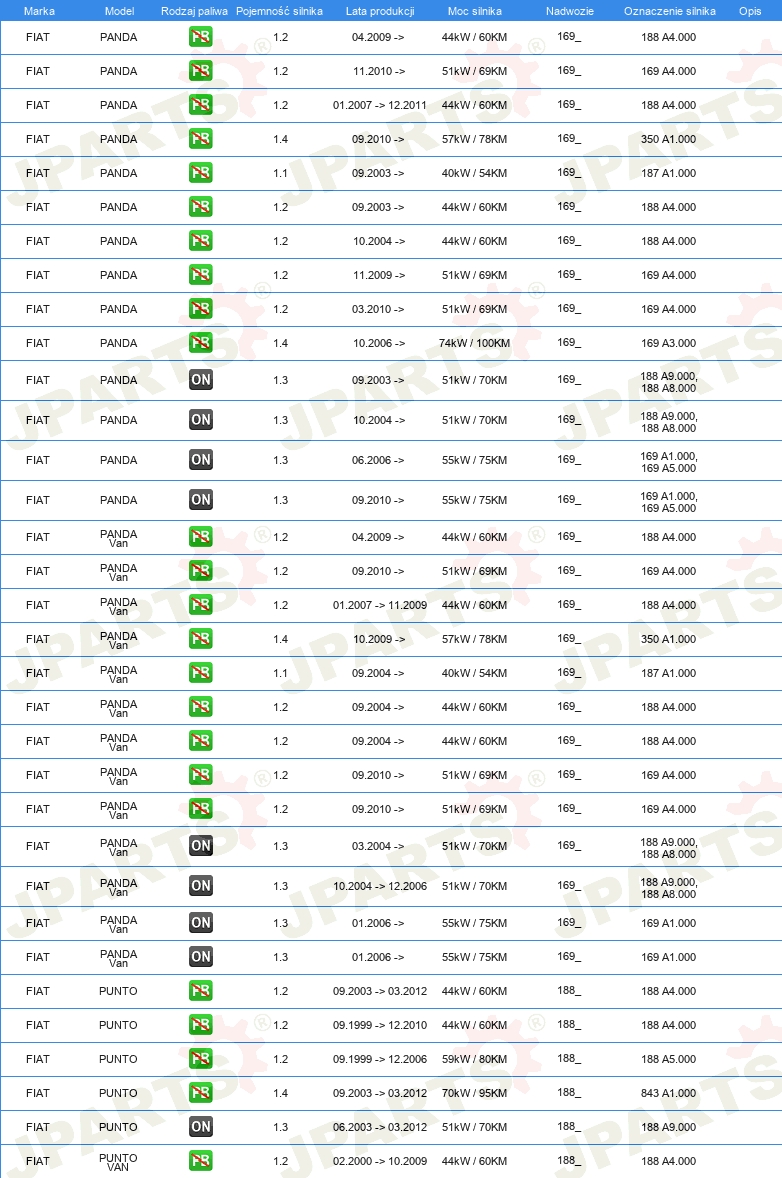Viewport: 782px width, 1178px height.
Task: Select the '843 A1.000' engine code cell
Action: pyautogui.click(x=669, y=1093)
